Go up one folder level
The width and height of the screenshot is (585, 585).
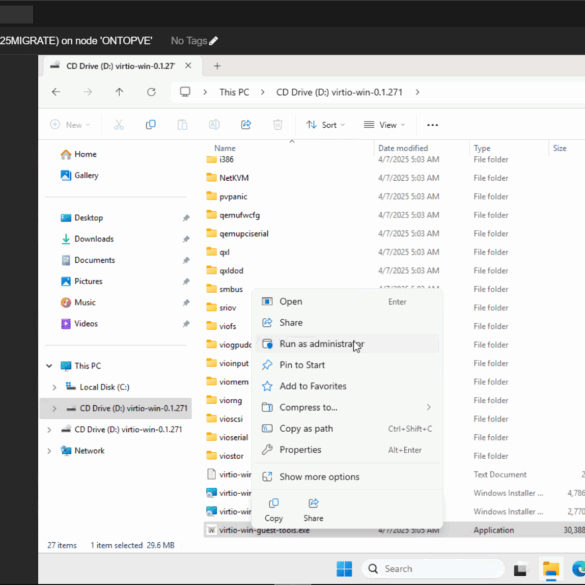tap(119, 92)
